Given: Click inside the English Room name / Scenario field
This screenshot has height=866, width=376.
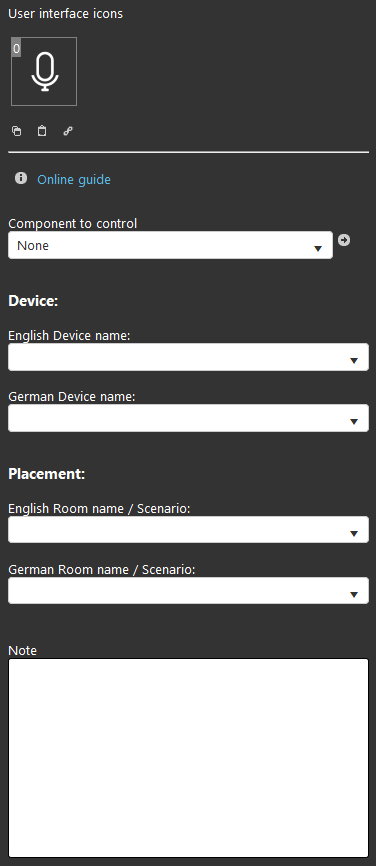Looking at the screenshot, I should pos(188,530).
